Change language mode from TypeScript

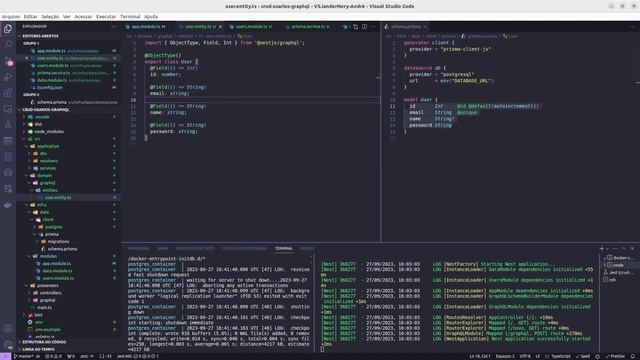561,356
